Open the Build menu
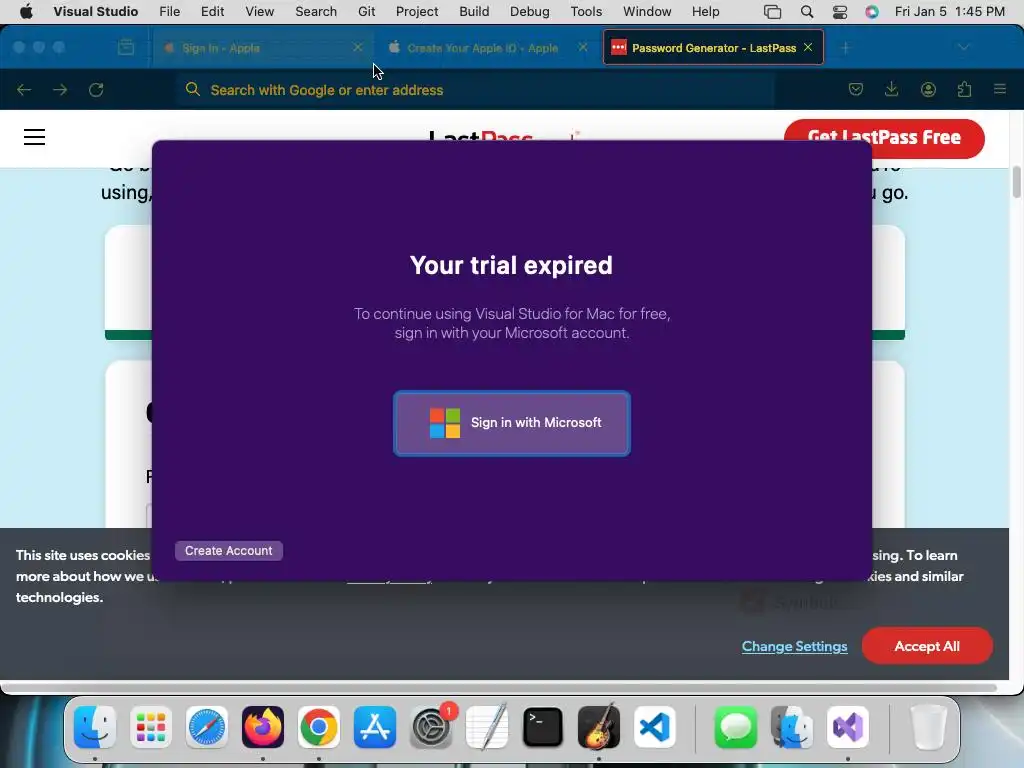Viewport: 1024px width, 768px height. coord(473,12)
